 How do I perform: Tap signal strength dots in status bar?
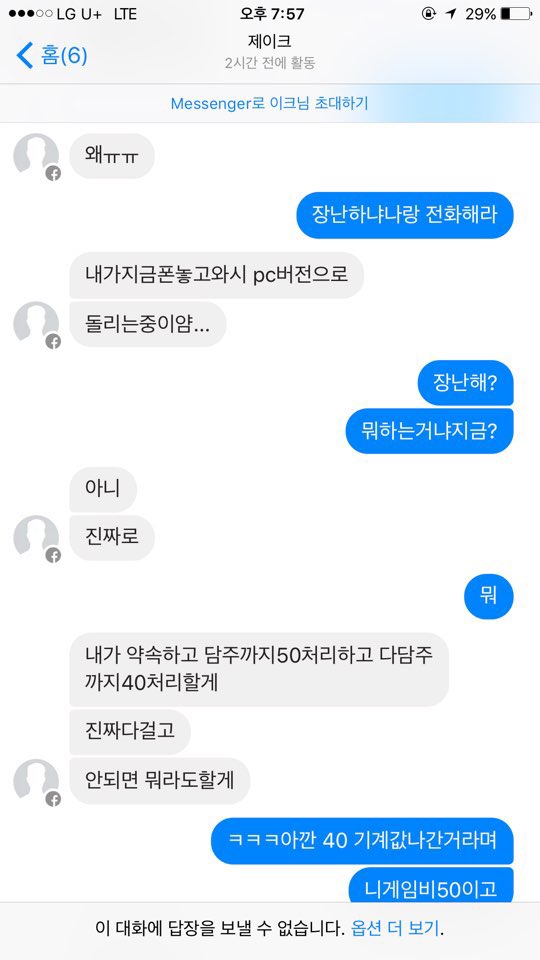click(31, 13)
